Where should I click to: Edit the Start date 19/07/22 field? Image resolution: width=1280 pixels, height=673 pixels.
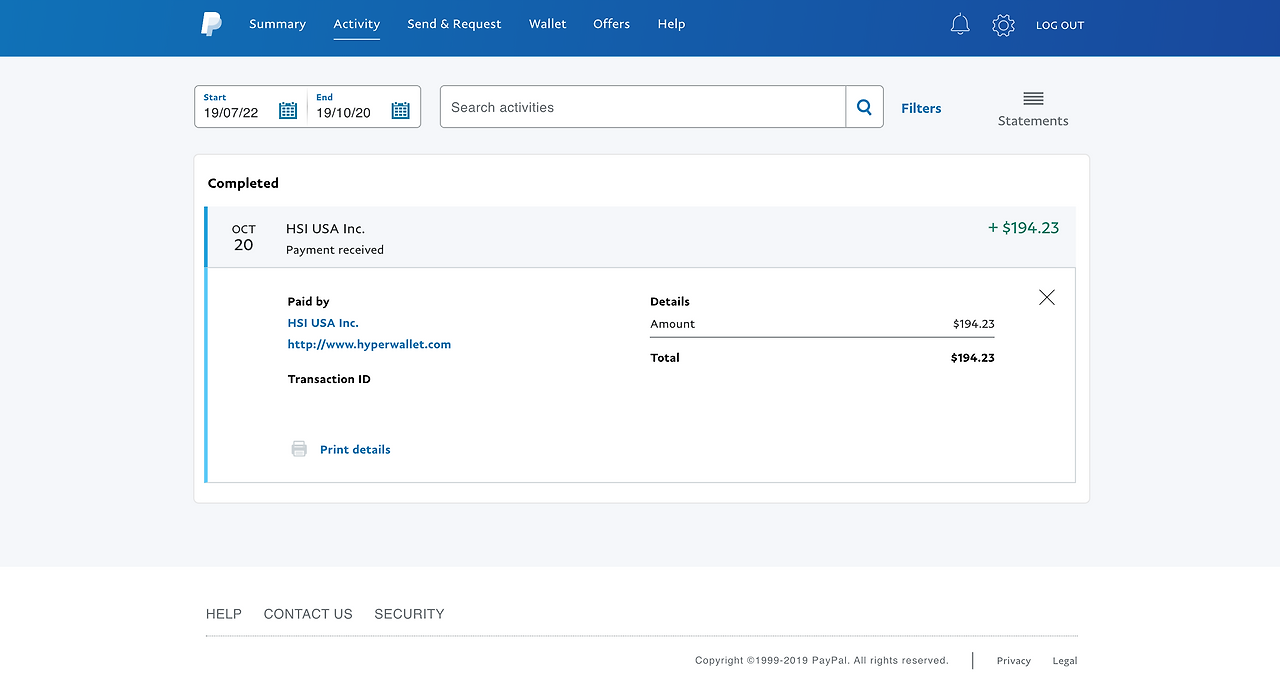(x=231, y=113)
